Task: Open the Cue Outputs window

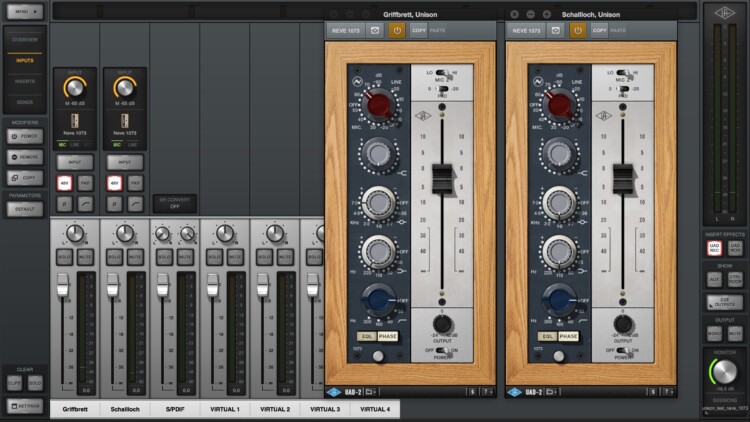Action: point(725,302)
